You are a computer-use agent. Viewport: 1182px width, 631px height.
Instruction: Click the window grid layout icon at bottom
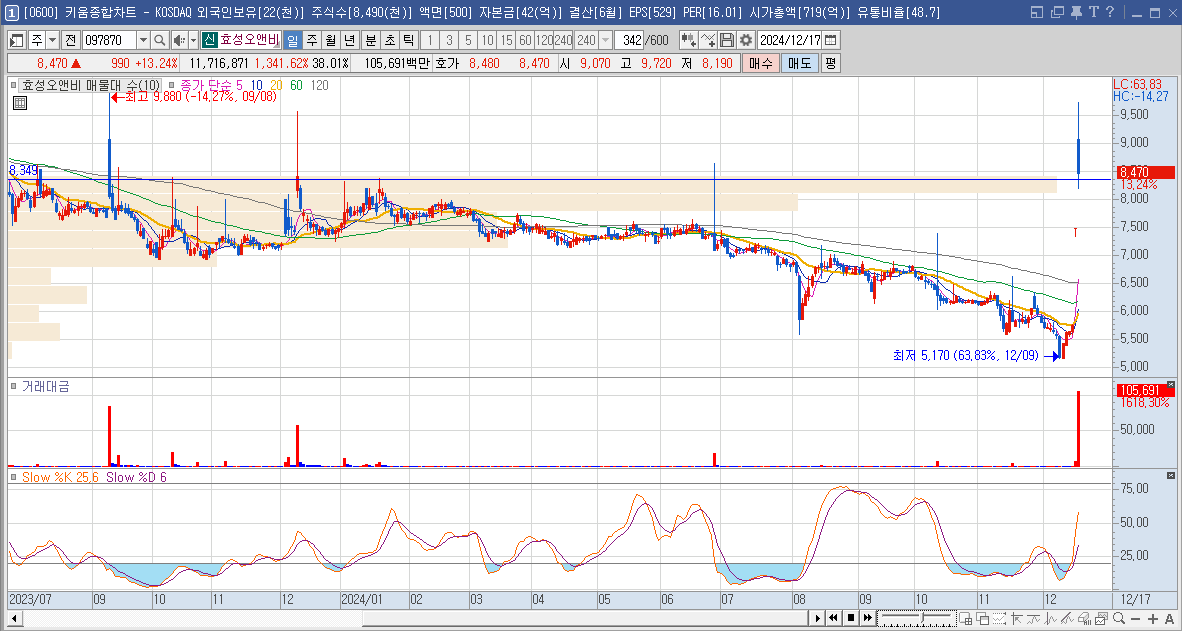[x=966, y=618]
